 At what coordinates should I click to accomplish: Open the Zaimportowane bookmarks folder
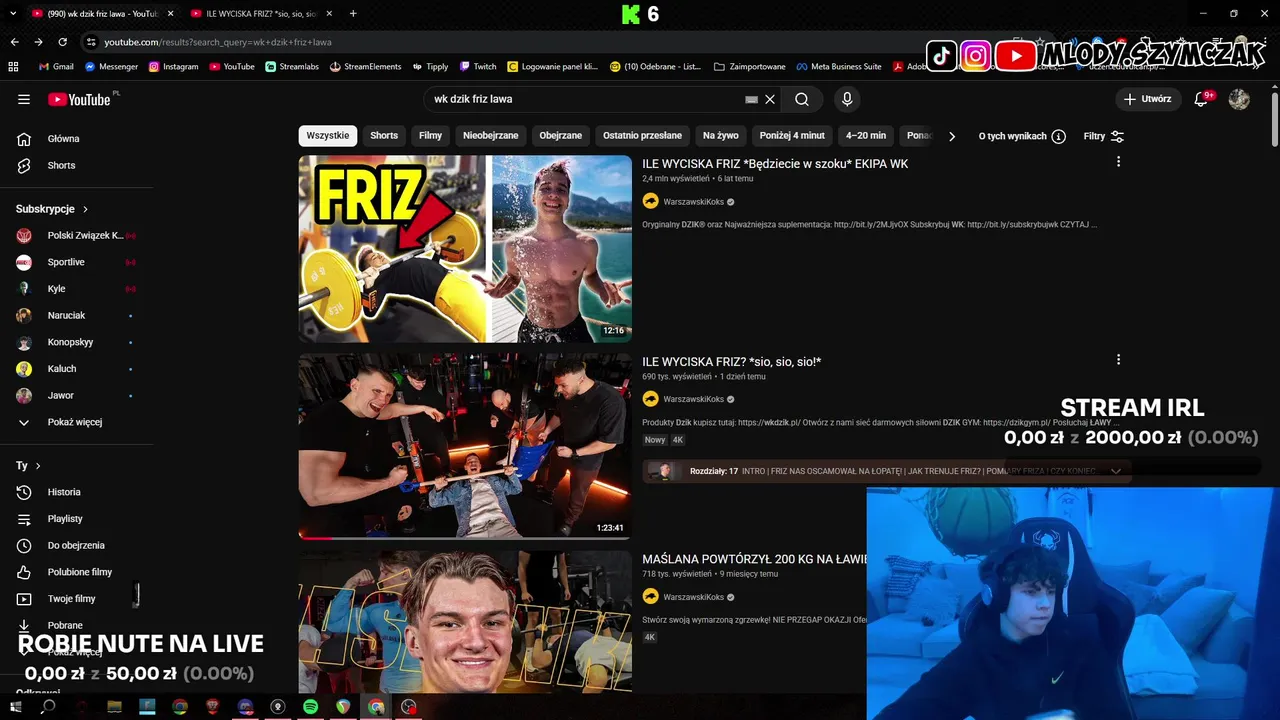point(750,67)
